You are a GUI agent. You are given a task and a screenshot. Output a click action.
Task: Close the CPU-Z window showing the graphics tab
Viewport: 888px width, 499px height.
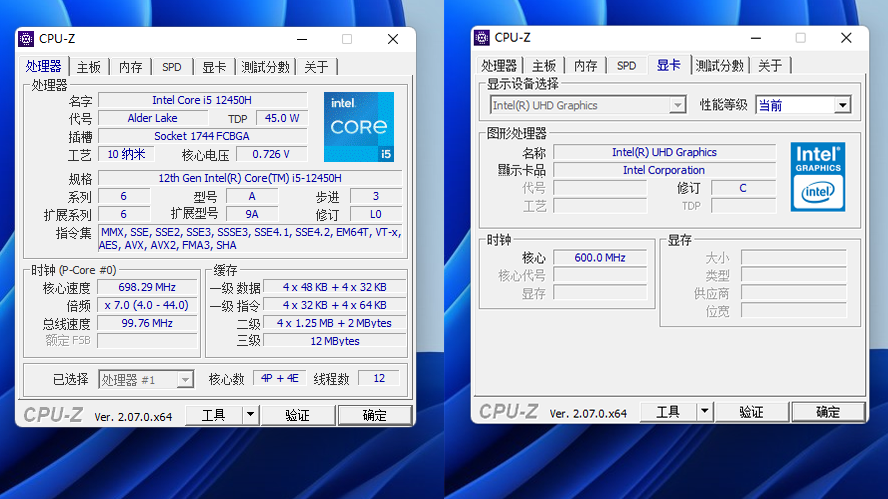[847, 38]
